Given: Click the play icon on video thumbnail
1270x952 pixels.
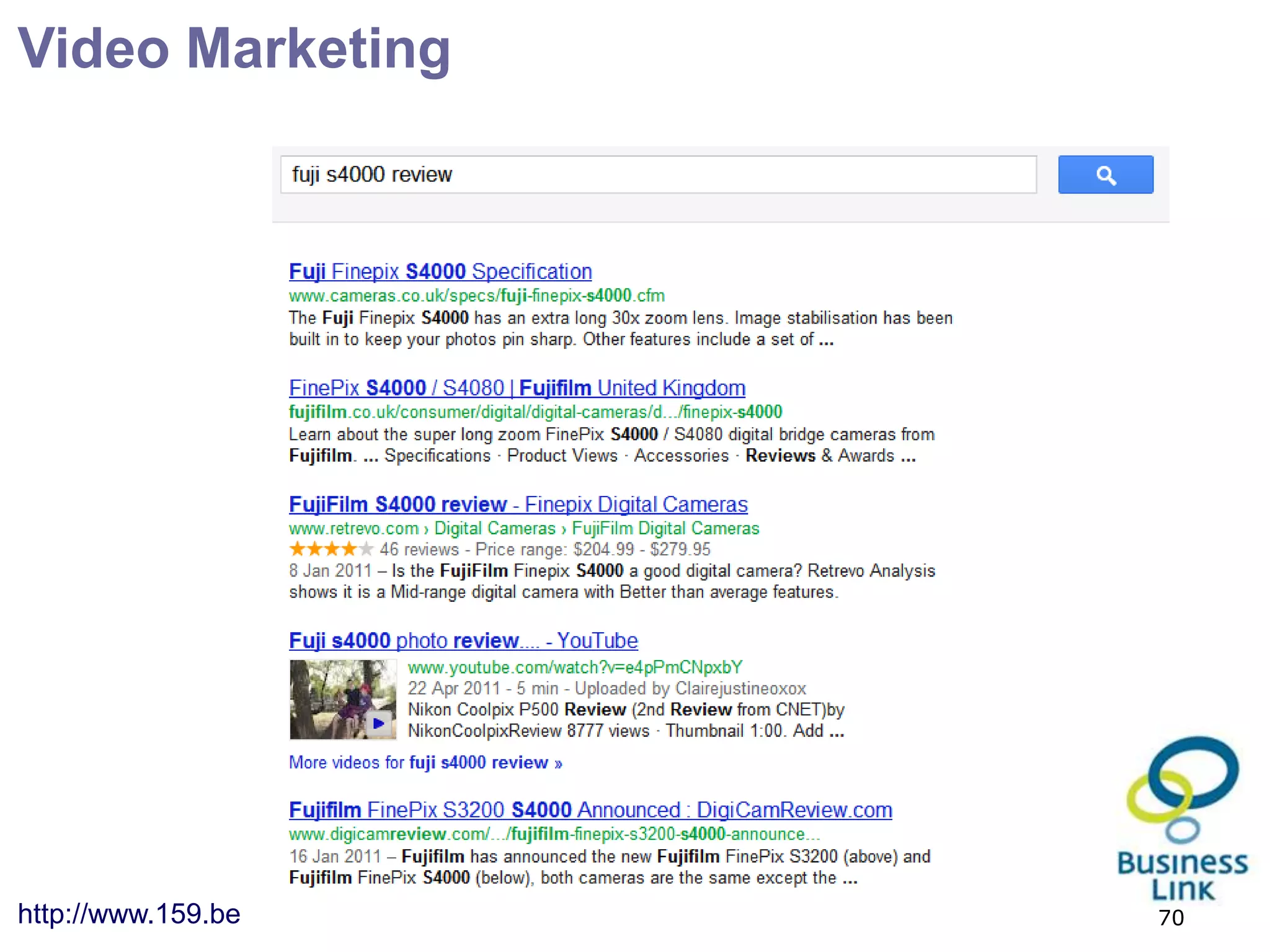Looking at the screenshot, I should pyautogui.click(x=378, y=723).
